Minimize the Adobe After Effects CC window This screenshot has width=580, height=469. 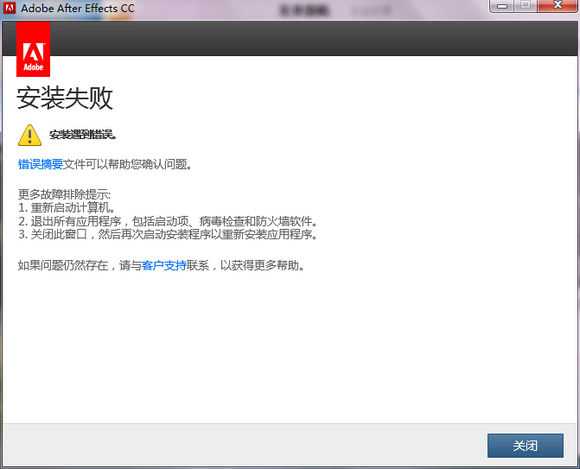click(x=502, y=6)
